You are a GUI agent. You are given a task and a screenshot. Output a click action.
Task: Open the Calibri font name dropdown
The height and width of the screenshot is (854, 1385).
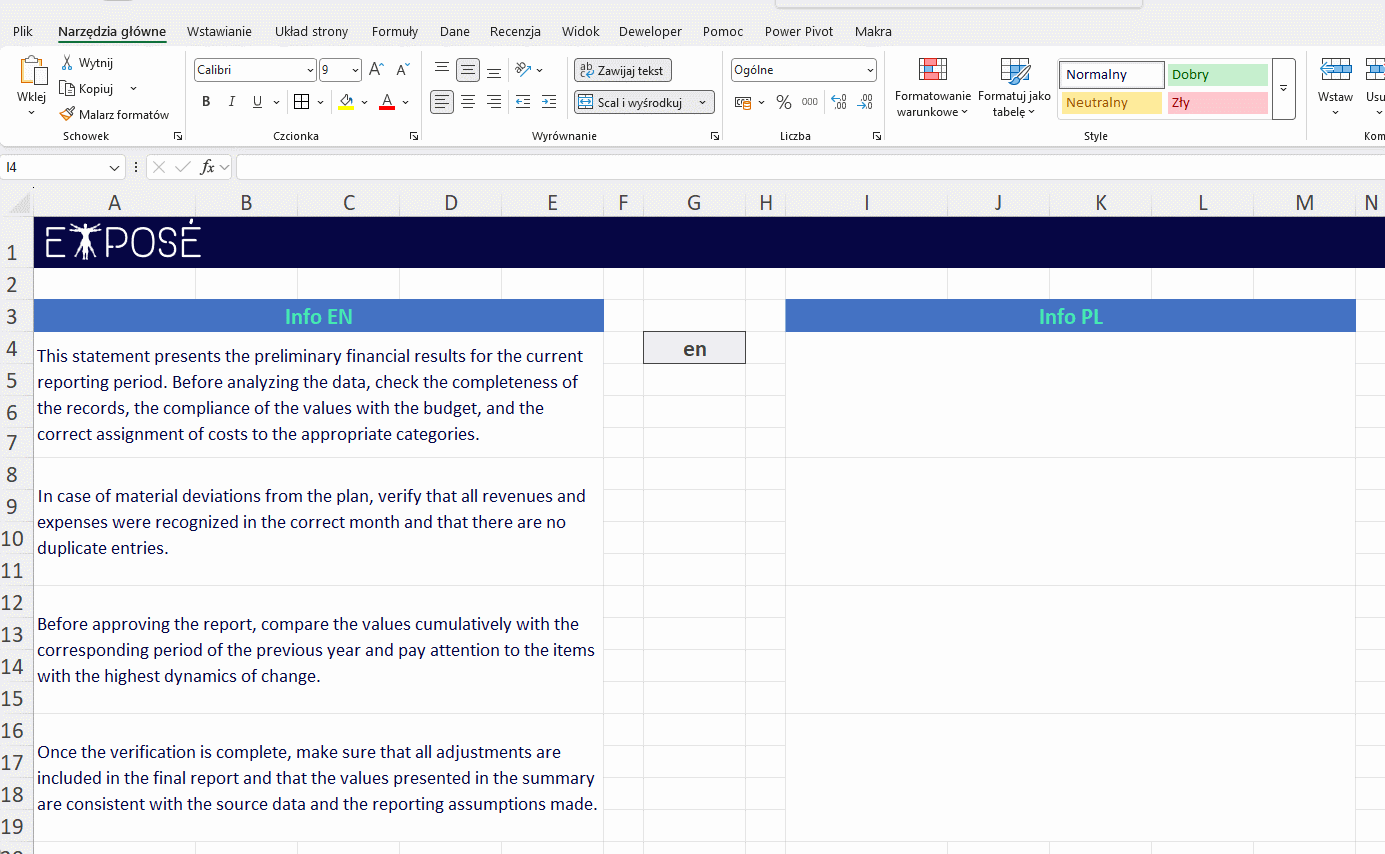click(310, 70)
